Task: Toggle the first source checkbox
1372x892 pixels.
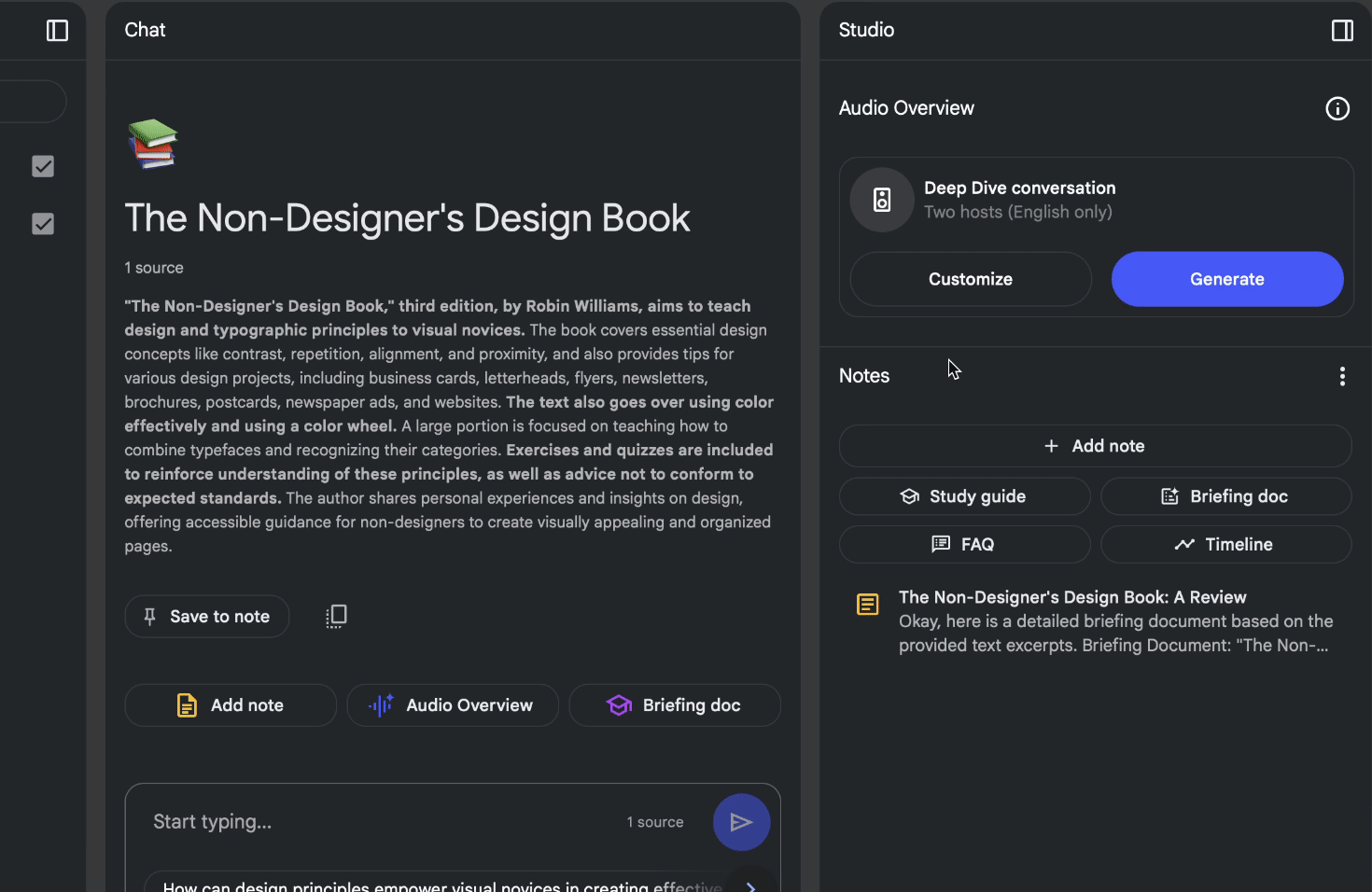Action: 43,166
